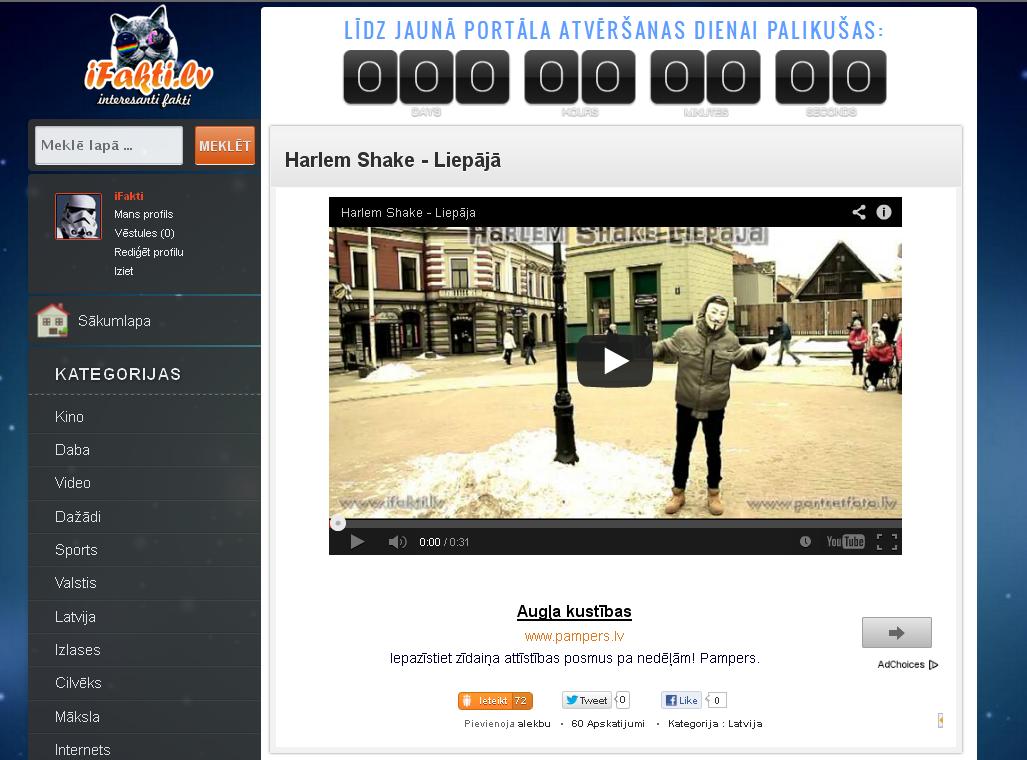
Task: Mute the video volume speaker icon
Action: [397, 542]
